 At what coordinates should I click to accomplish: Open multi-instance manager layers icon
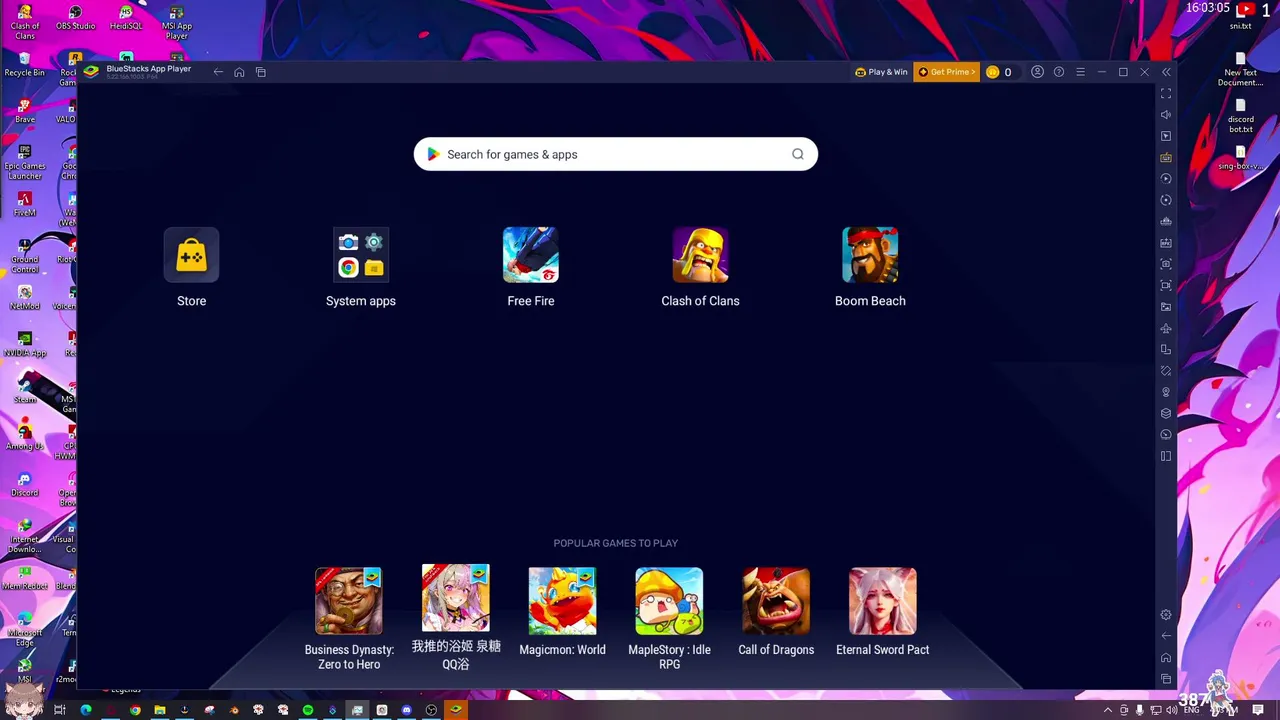pos(1166,413)
